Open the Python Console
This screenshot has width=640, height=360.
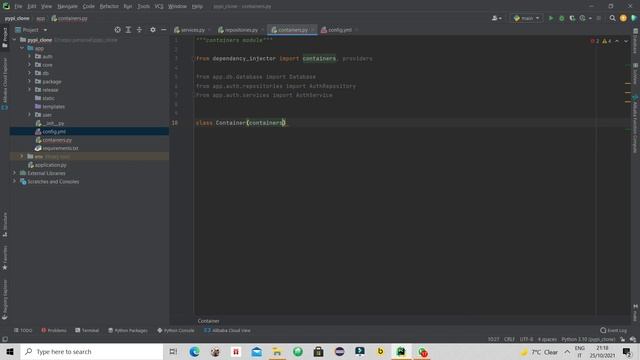pyautogui.click(x=176, y=330)
